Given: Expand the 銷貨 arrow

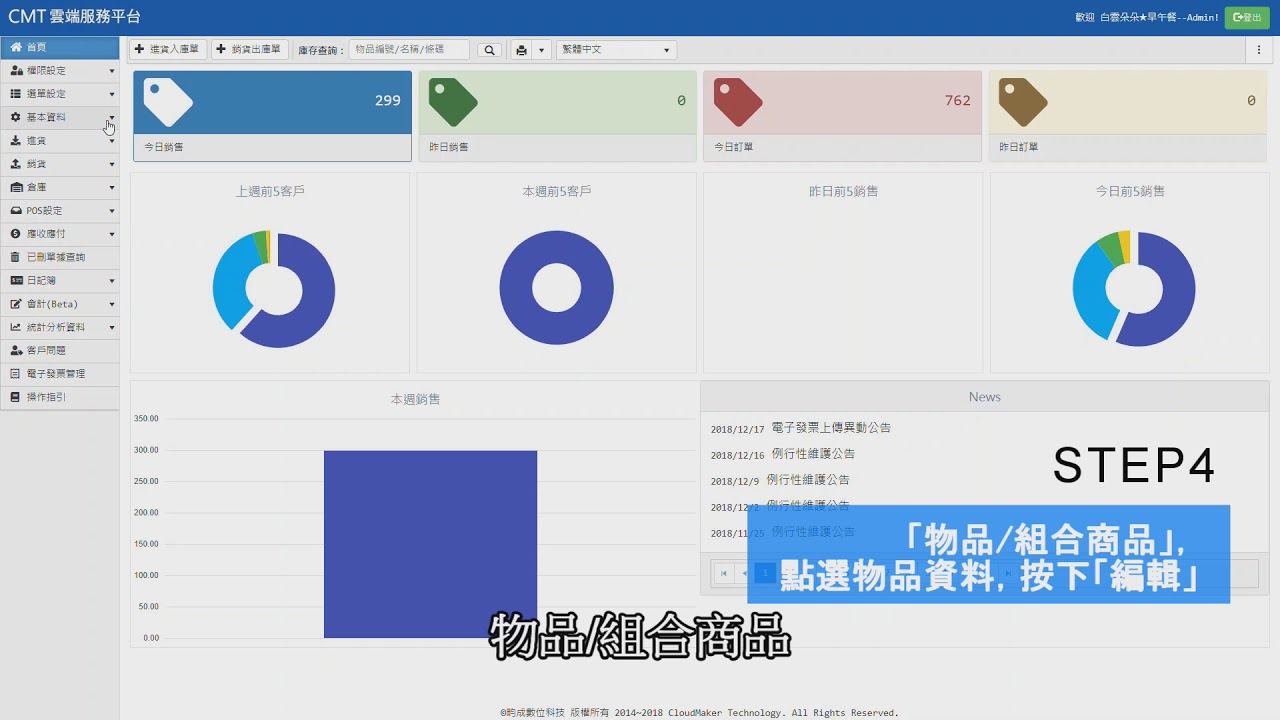Looking at the screenshot, I should tap(112, 164).
